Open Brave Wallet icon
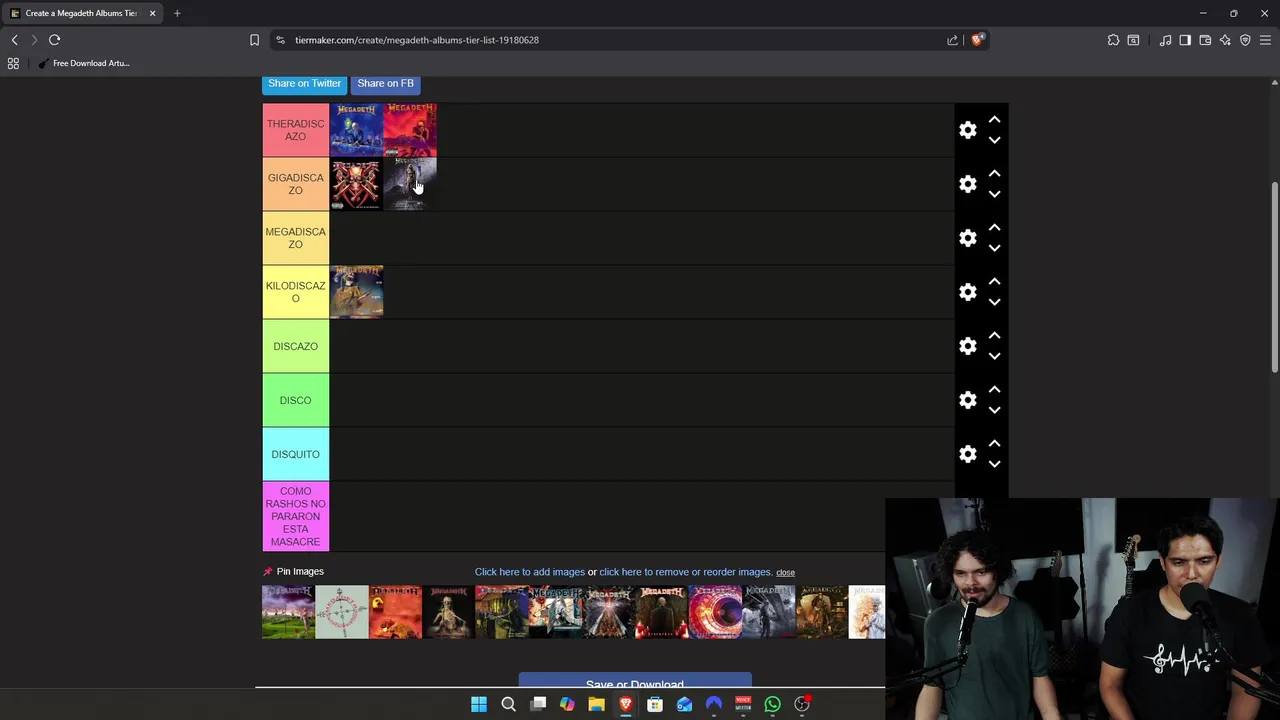This screenshot has height=720, width=1280. point(1205,40)
